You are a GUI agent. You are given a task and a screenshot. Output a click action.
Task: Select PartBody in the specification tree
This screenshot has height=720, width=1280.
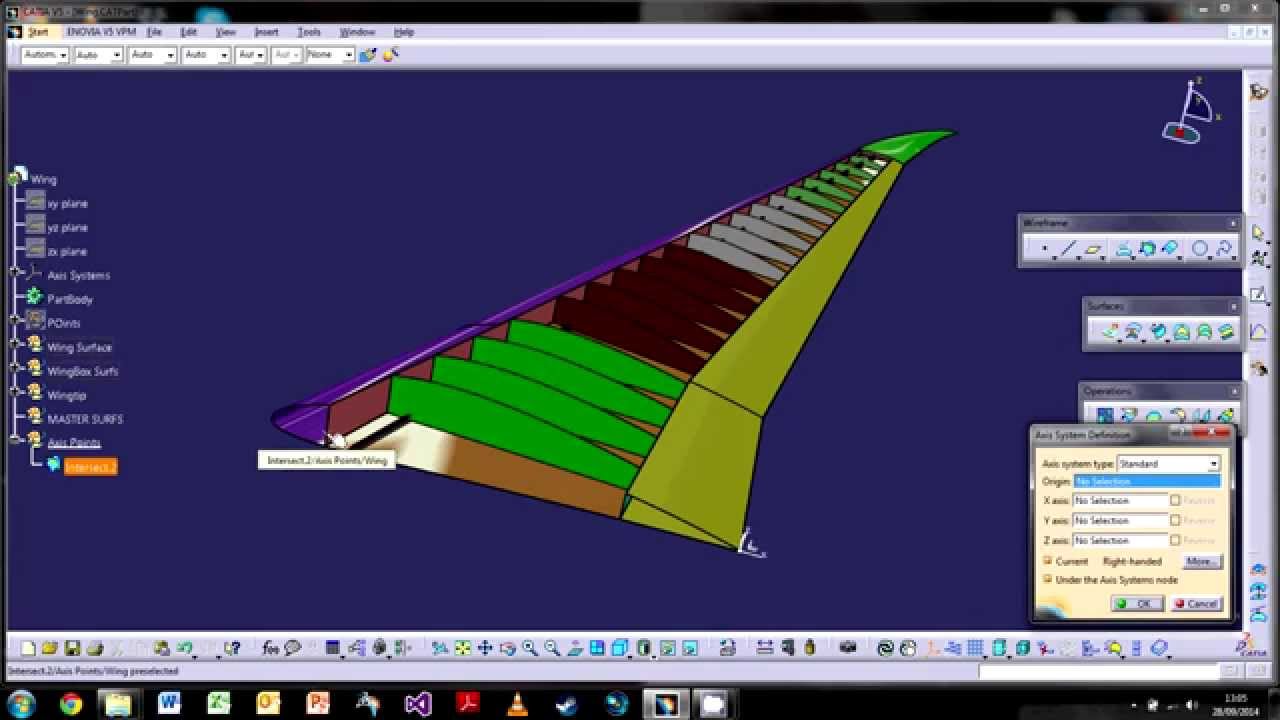click(69, 299)
